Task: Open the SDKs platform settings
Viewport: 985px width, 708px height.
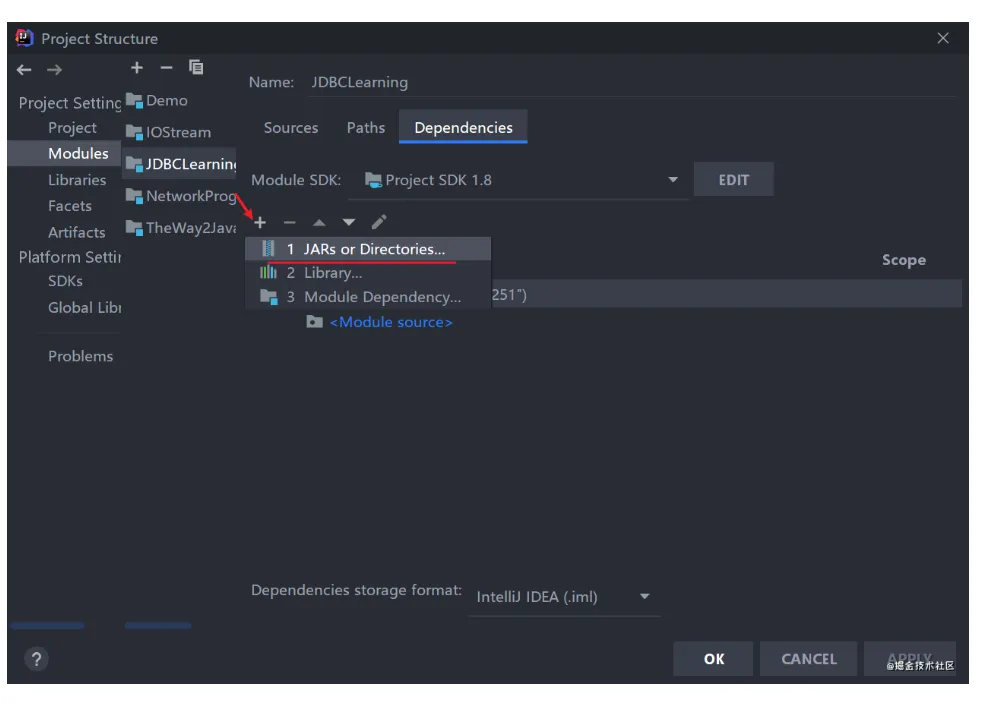Action: click(x=65, y=281)
